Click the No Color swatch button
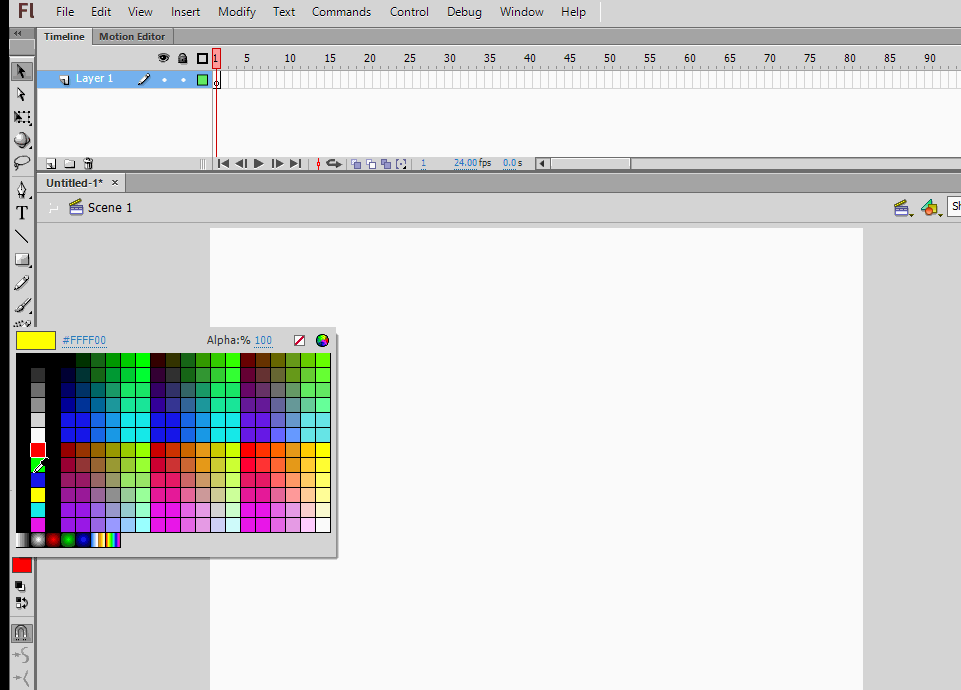 [x=299, y=341]
